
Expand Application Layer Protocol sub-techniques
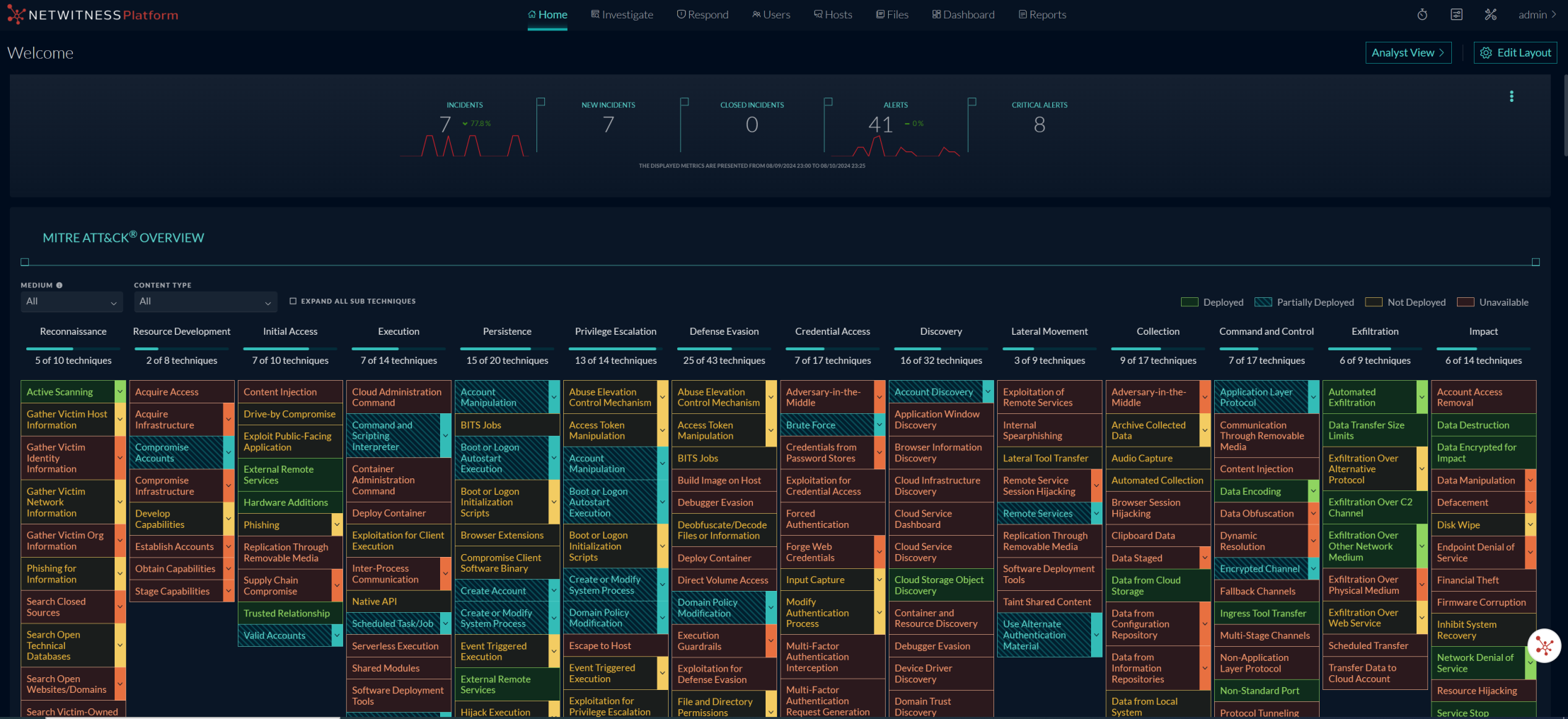coord(1313,397)
